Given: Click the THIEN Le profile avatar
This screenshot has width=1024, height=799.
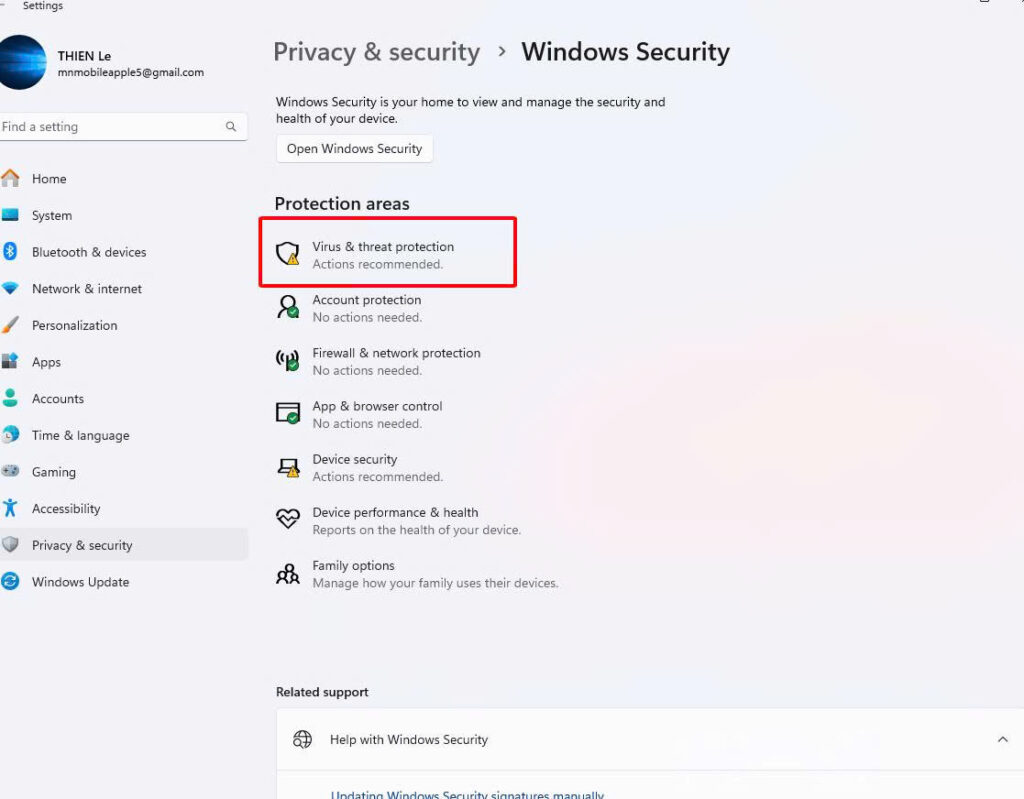Looking at the screenshot, I should coord(22,62).
